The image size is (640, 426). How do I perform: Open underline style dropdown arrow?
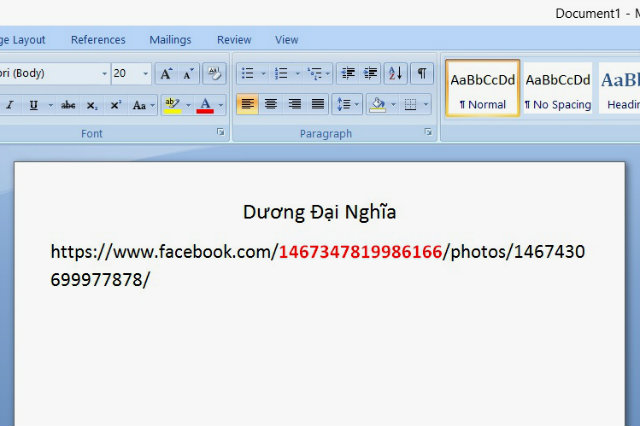pos(51,105)
